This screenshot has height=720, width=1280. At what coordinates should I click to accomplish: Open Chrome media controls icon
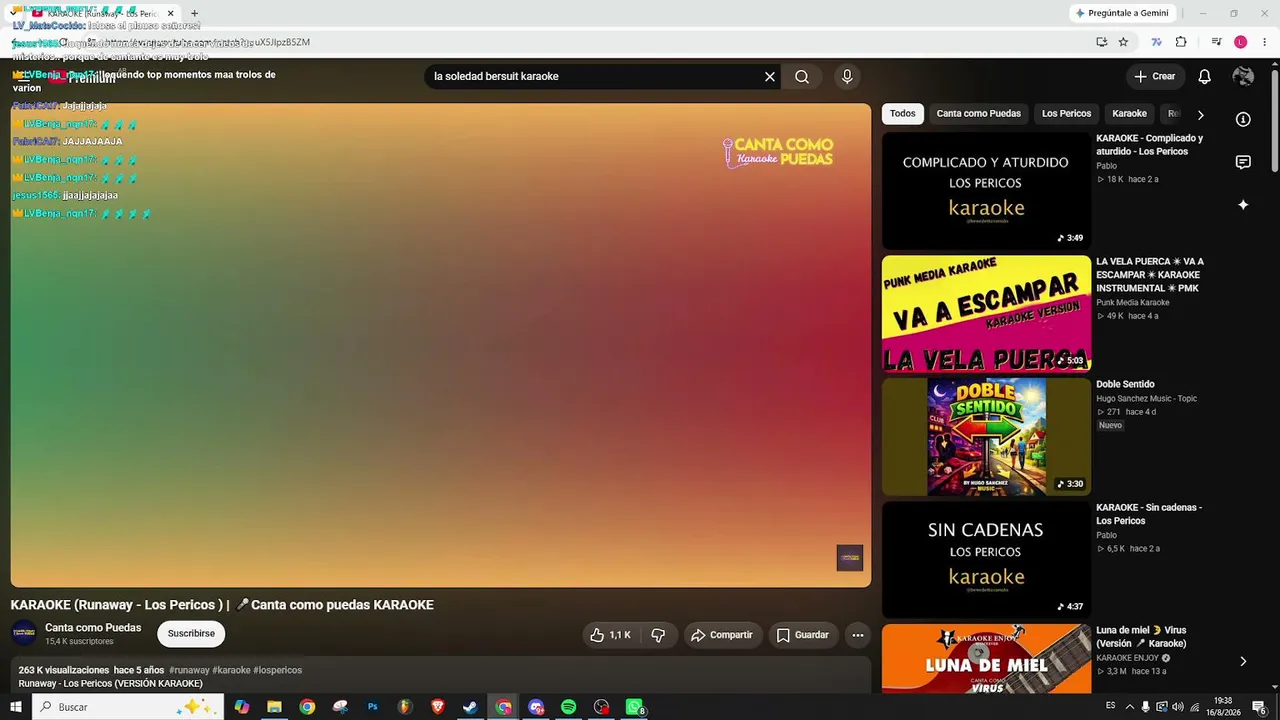(x=1216, y=42)
